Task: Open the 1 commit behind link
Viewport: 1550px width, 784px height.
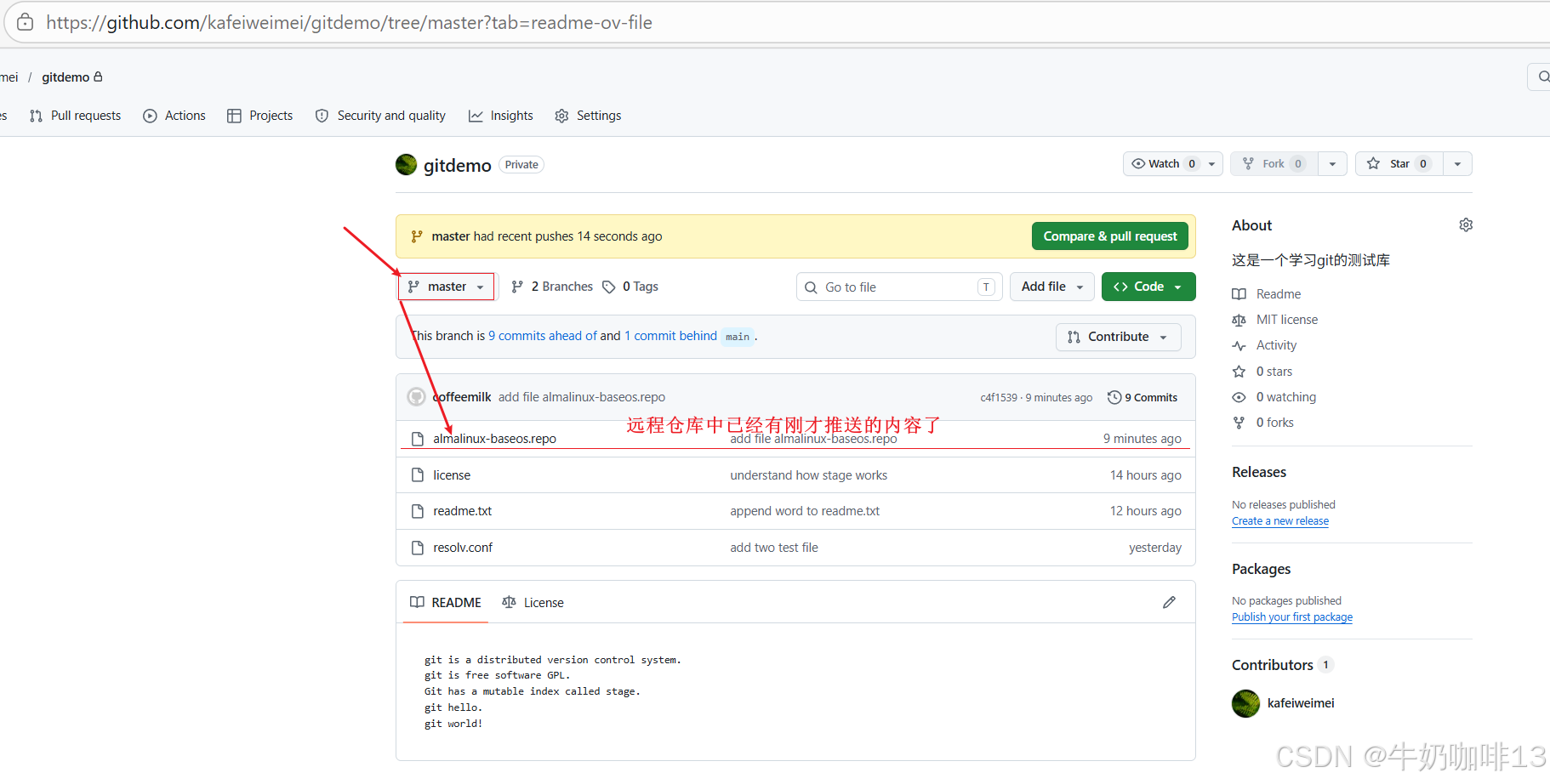Action: click(670, 336)
